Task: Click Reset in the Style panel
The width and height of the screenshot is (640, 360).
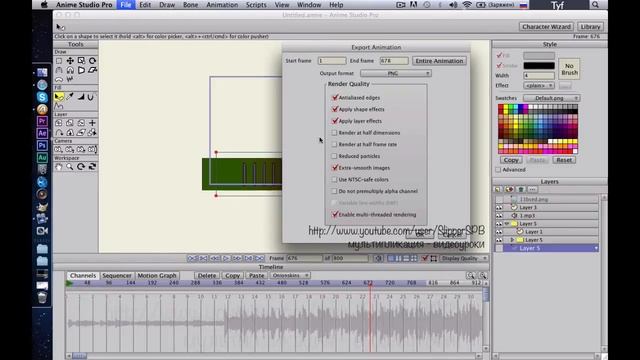Action: 564,160
